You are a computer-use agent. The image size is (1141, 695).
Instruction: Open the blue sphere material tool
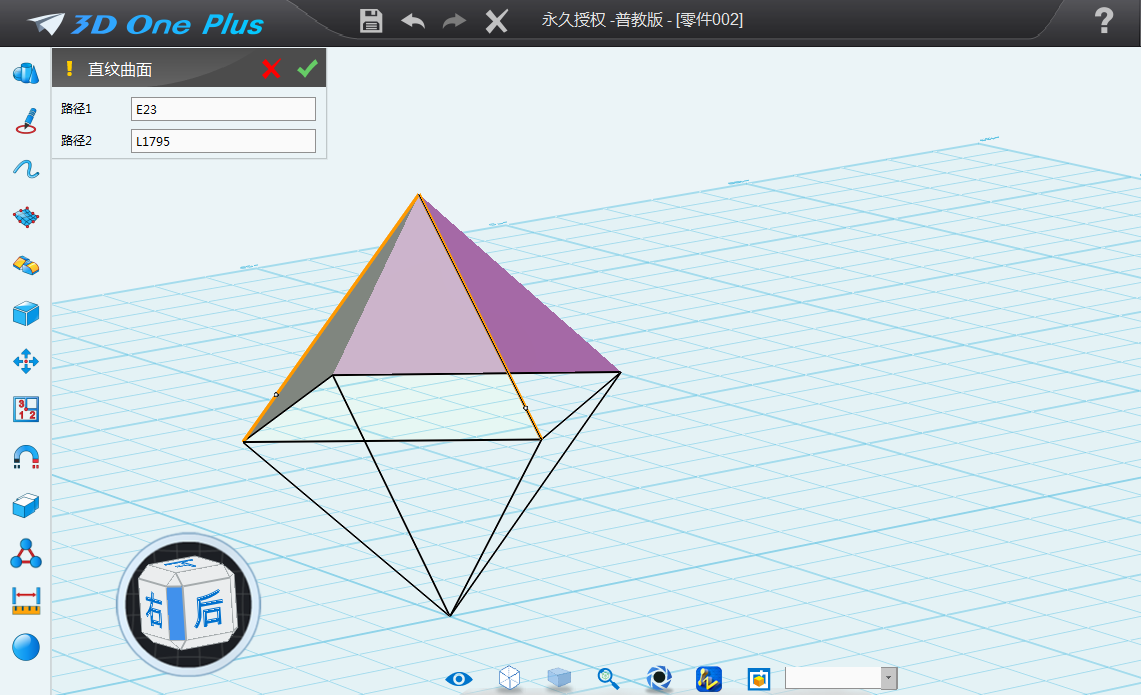pos(25,647)
